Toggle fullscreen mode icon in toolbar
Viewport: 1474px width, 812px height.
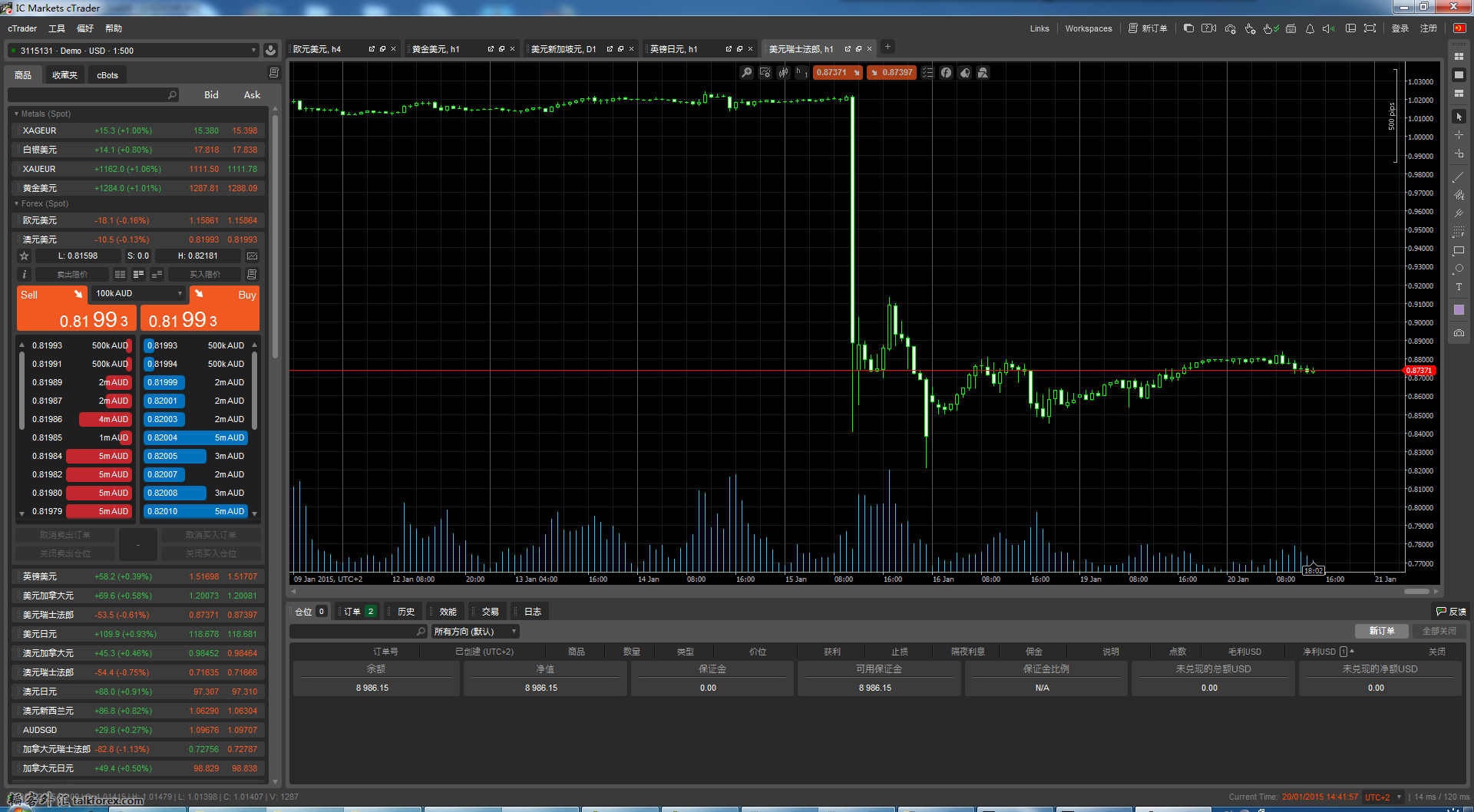[1370, 28]
